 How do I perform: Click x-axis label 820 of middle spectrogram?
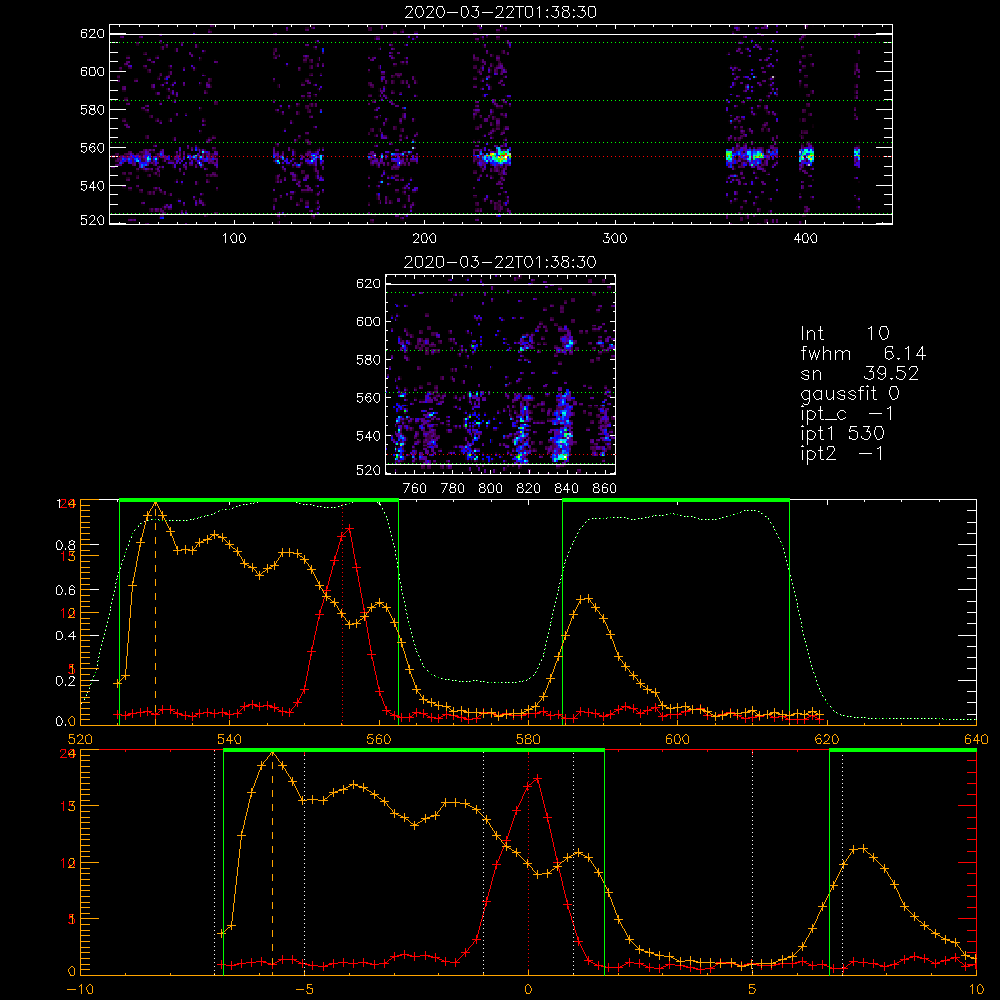529,489
